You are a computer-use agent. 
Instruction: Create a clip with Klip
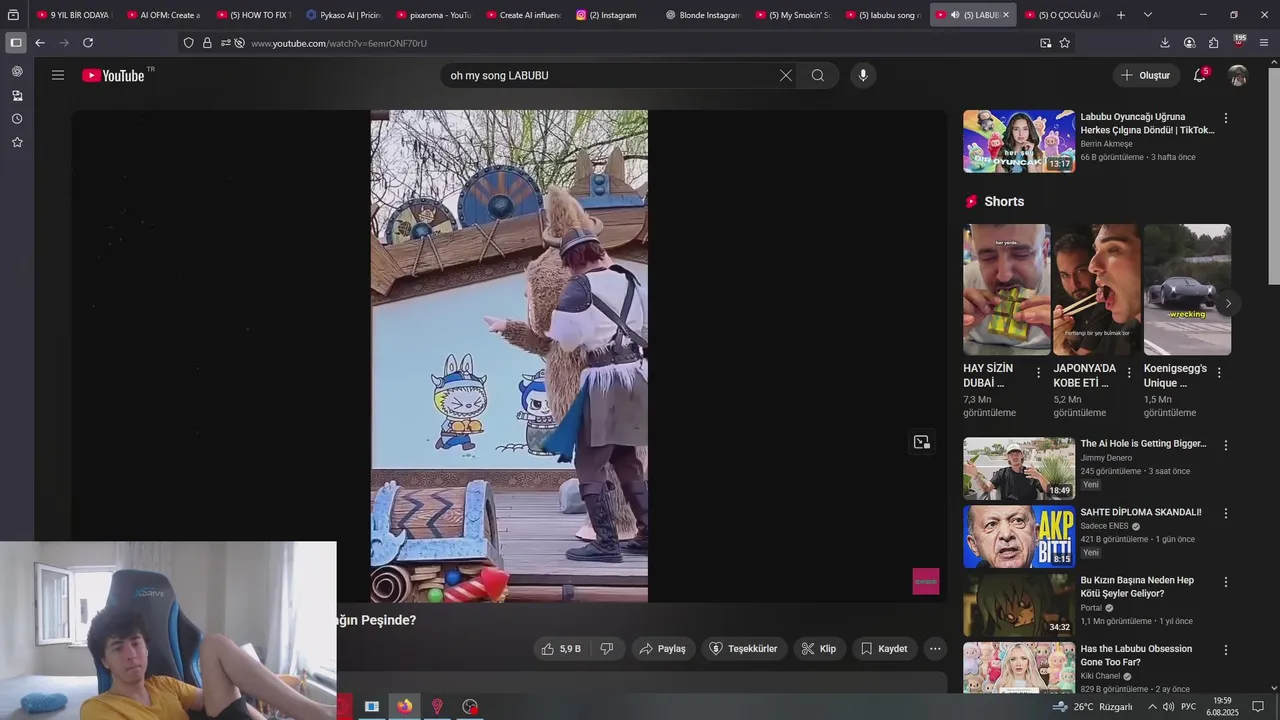(819, 649)
